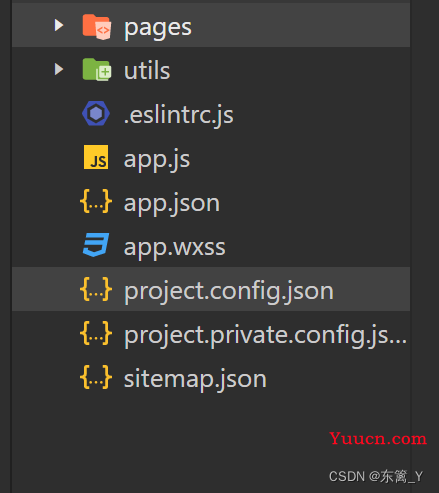Open the .eslintrc.js file
This screenshot has width=439, height=493.
[x=179, y=115]
